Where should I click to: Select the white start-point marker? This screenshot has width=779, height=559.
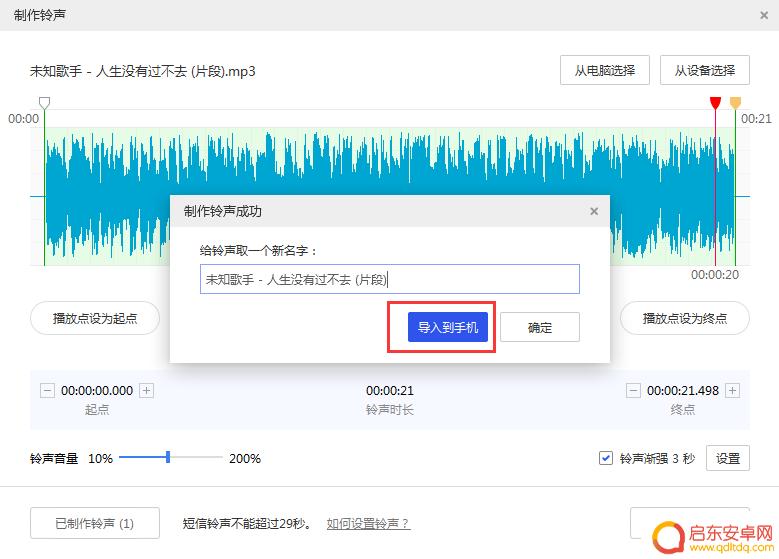pyautogui.click(x=44, y=103)
